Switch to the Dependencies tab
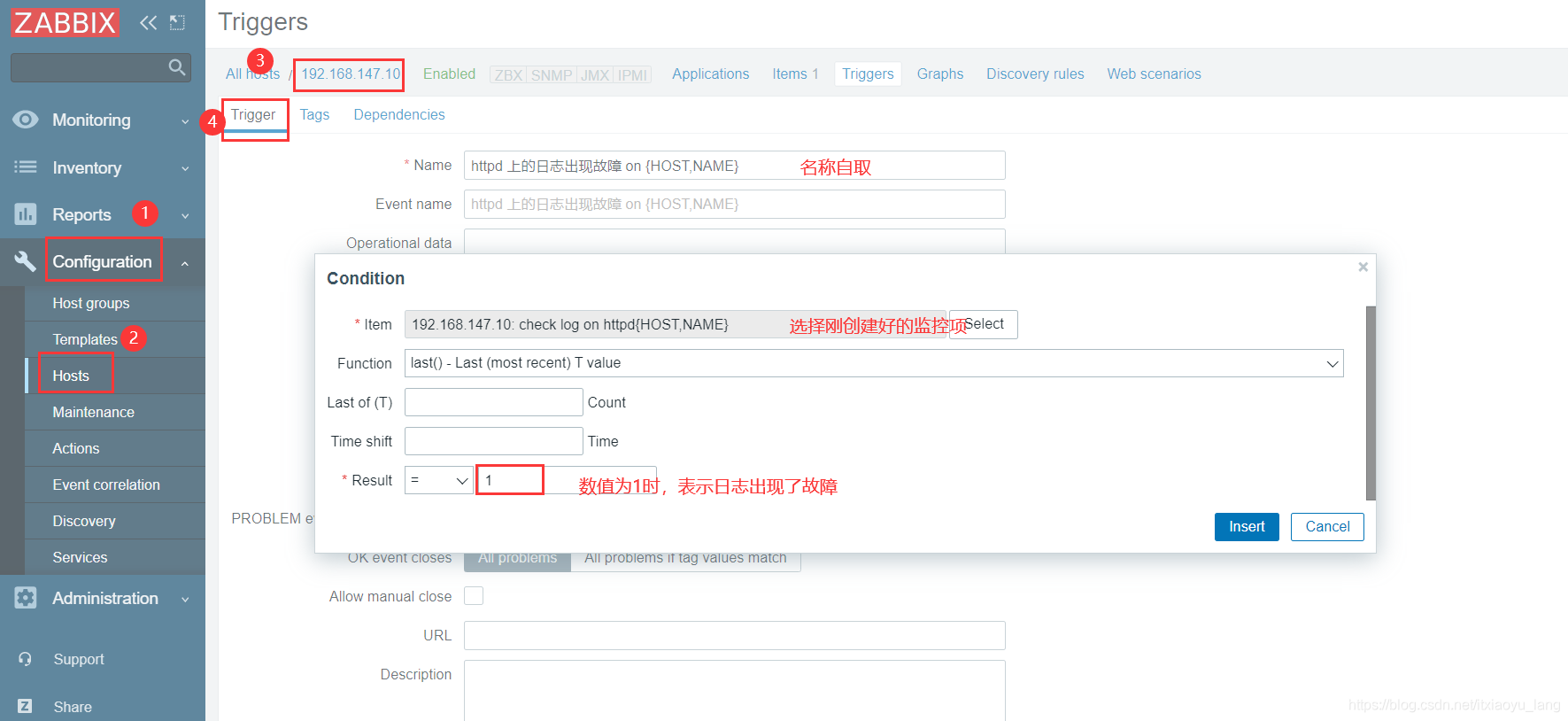 399,115
